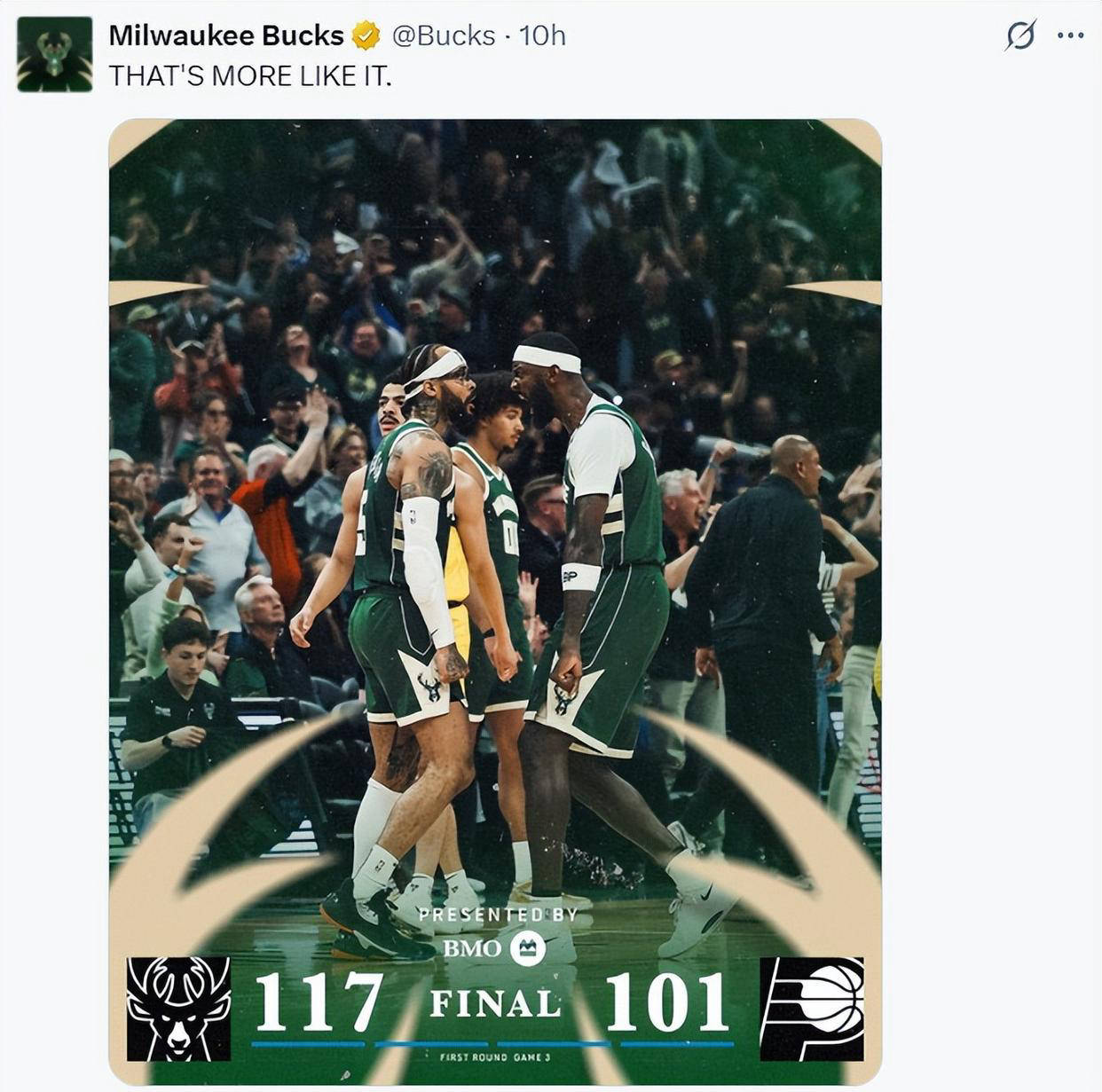This screenshot has width=1102, height=1092.
Task: Click the 101 Pacers score
Action: (x=667, y=1002)
